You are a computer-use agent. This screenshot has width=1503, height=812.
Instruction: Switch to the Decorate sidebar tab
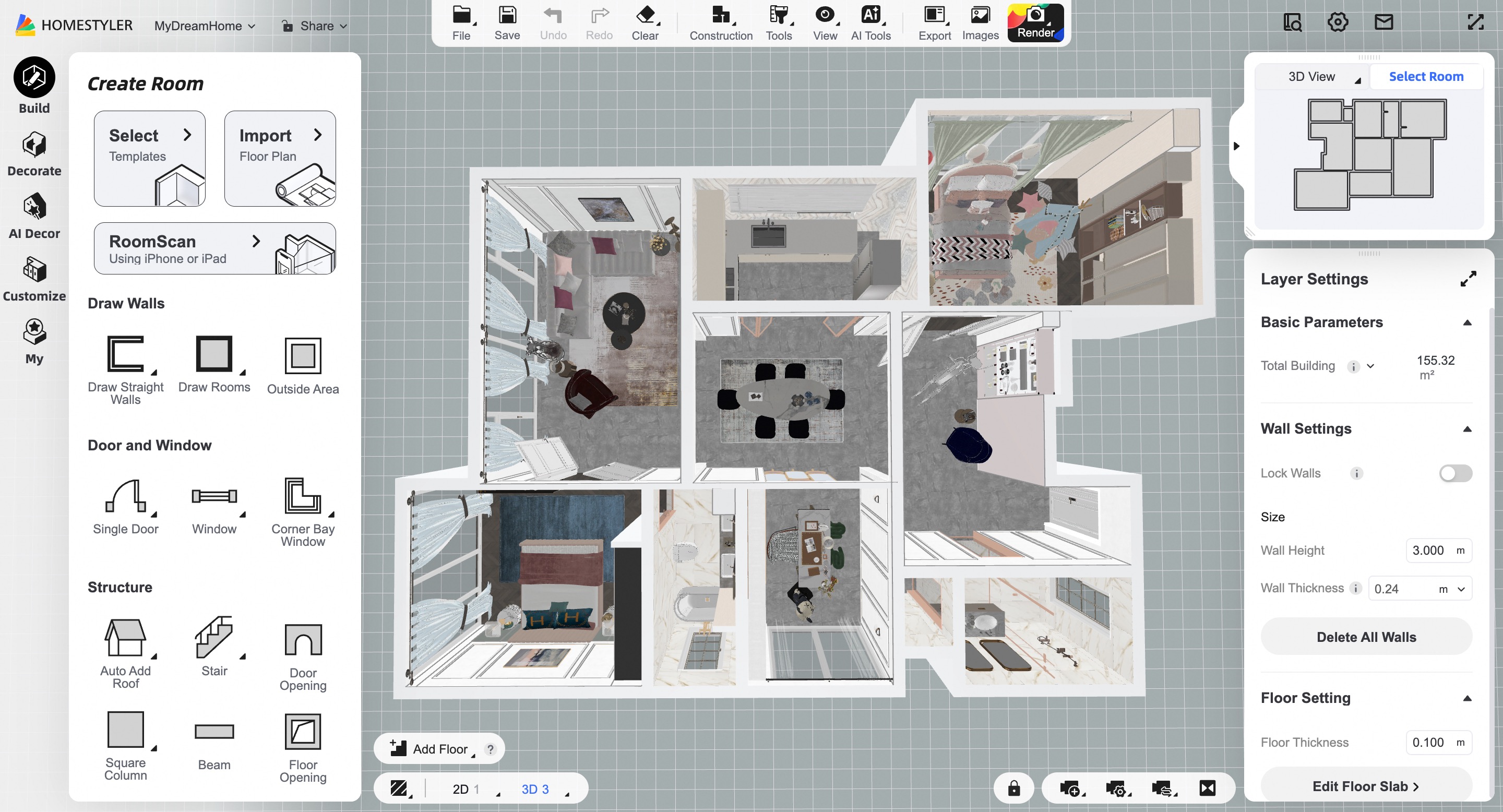tap(34, 154)
